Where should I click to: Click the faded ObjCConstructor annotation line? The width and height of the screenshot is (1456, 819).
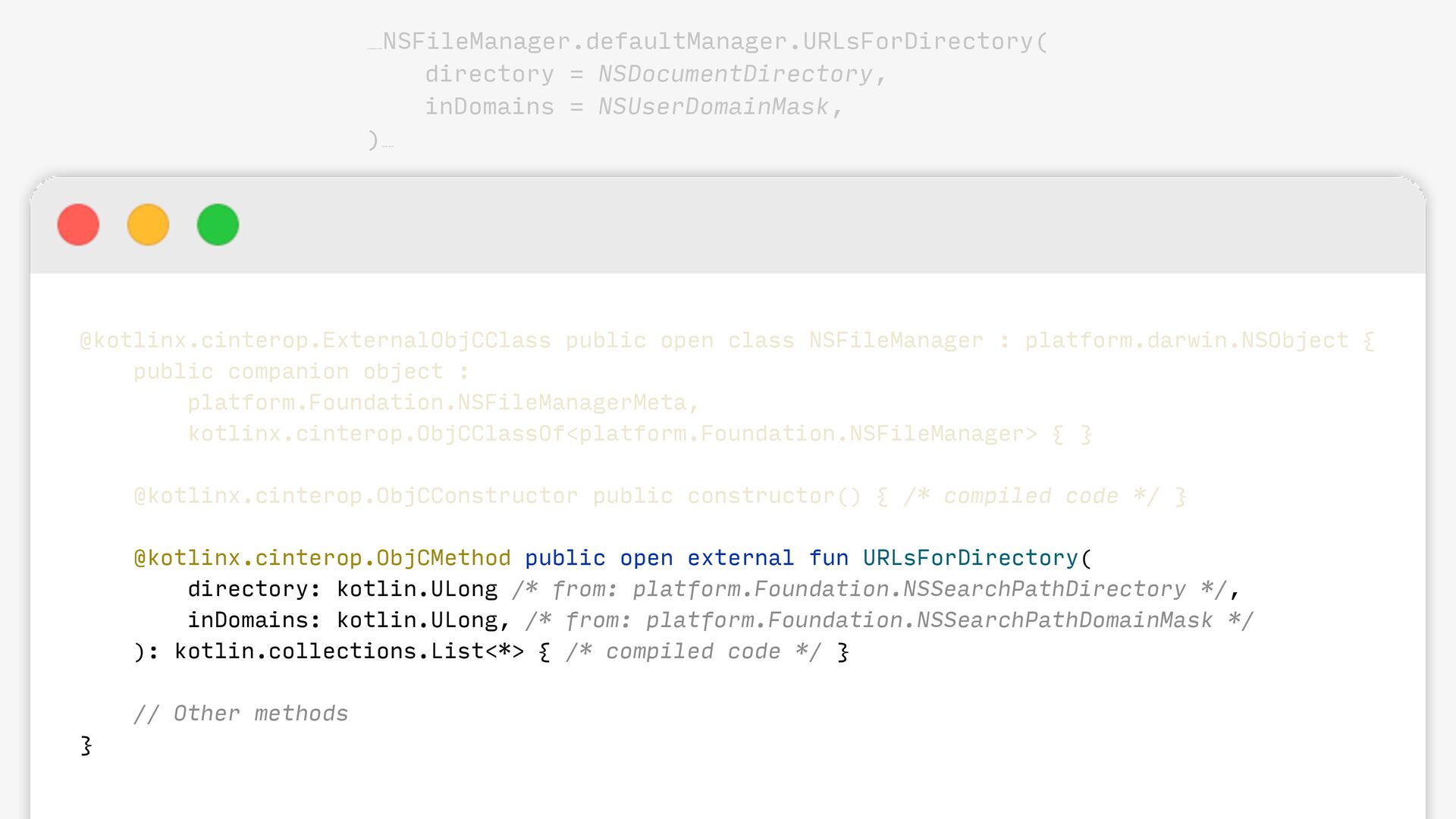[356, 496]
